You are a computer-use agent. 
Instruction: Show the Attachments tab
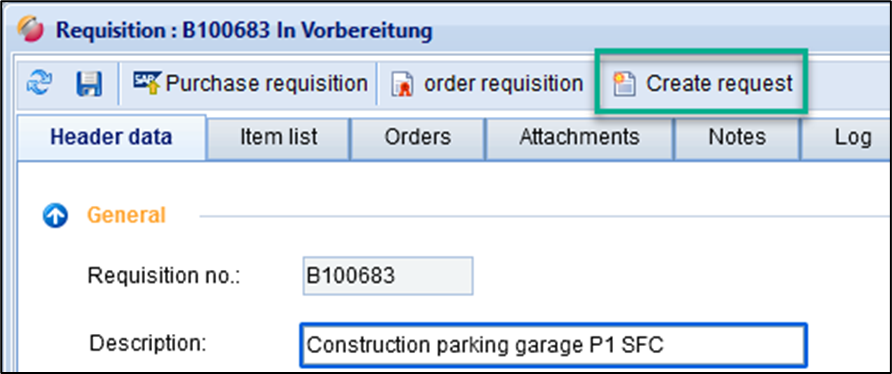[x=579, y=137]
